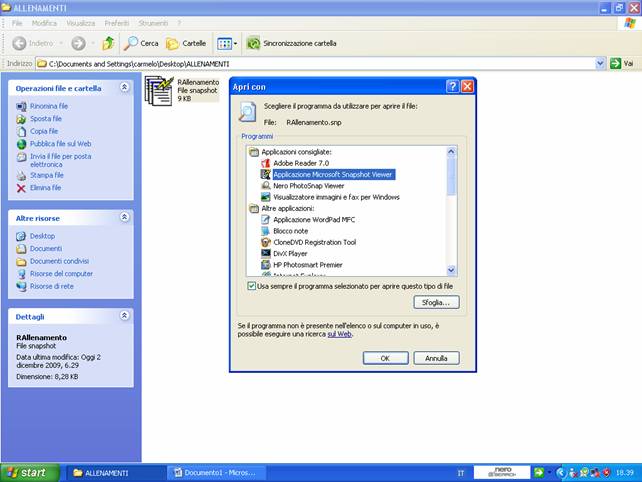642x482 pixels.
Task: Open the File menu
Action: coord(17,23)
